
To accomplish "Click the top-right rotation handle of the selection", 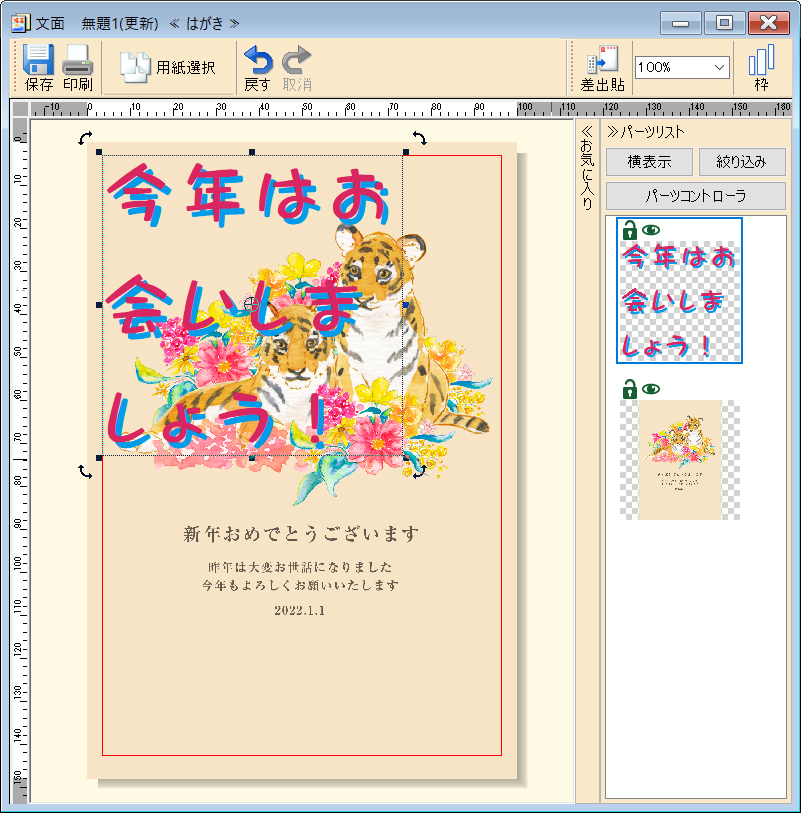I will (419, 138).
